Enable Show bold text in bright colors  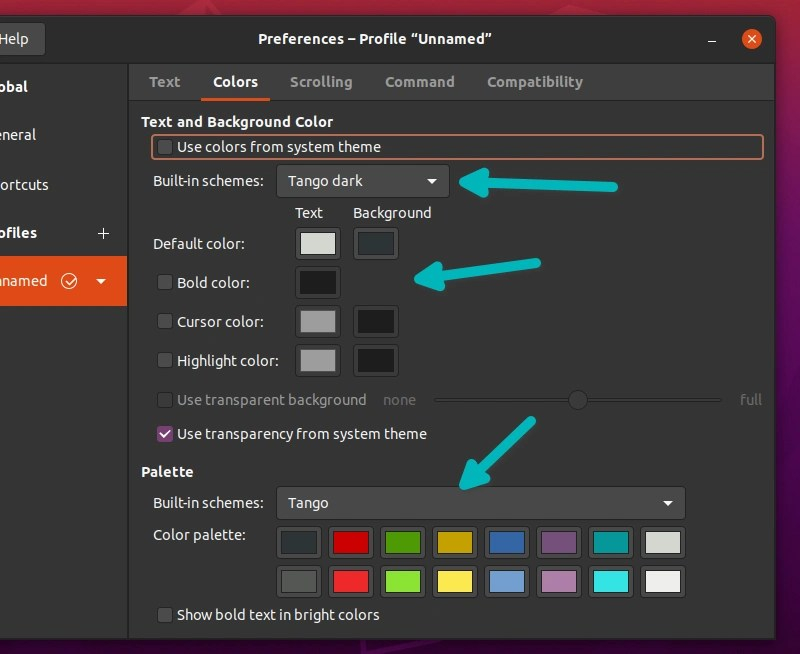165,615
